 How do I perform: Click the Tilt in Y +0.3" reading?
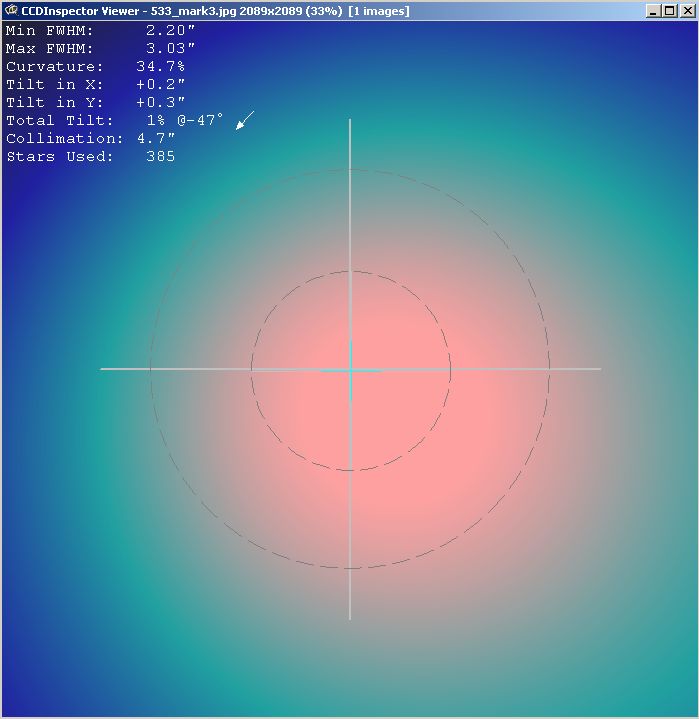pyautogui.click(x=161, y=103)
